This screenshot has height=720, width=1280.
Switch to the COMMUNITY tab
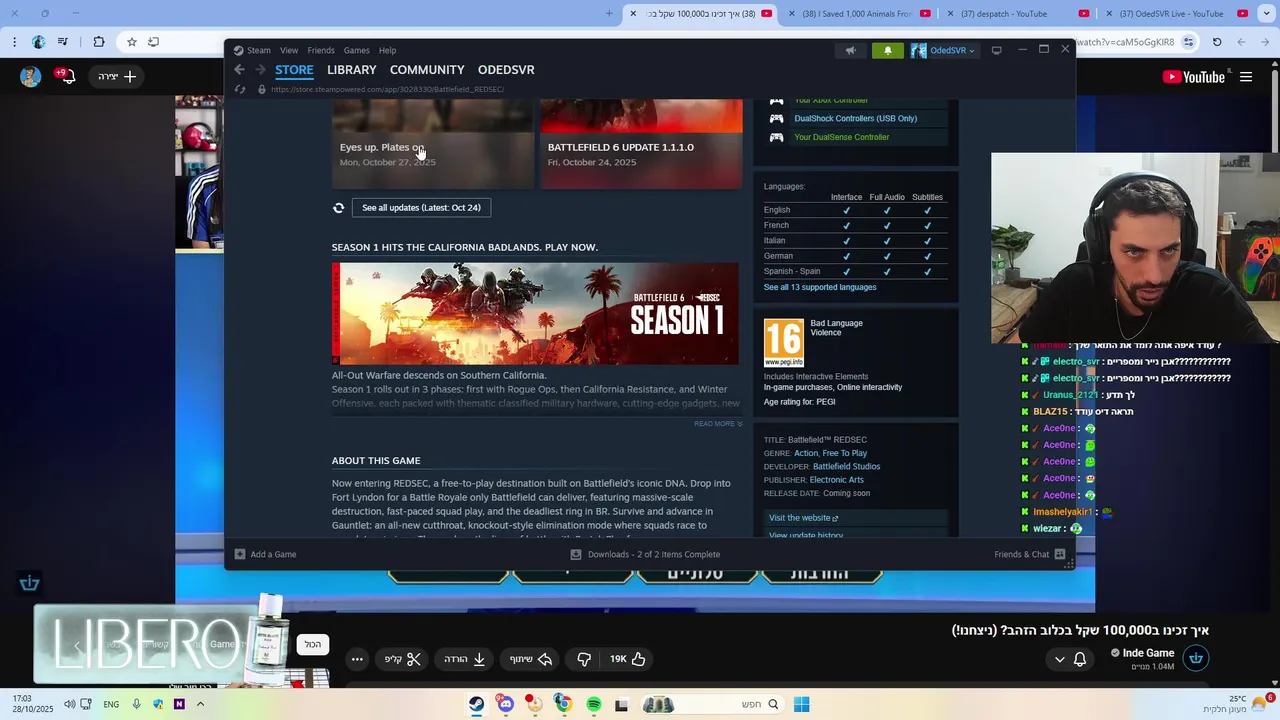pos(427,70)
